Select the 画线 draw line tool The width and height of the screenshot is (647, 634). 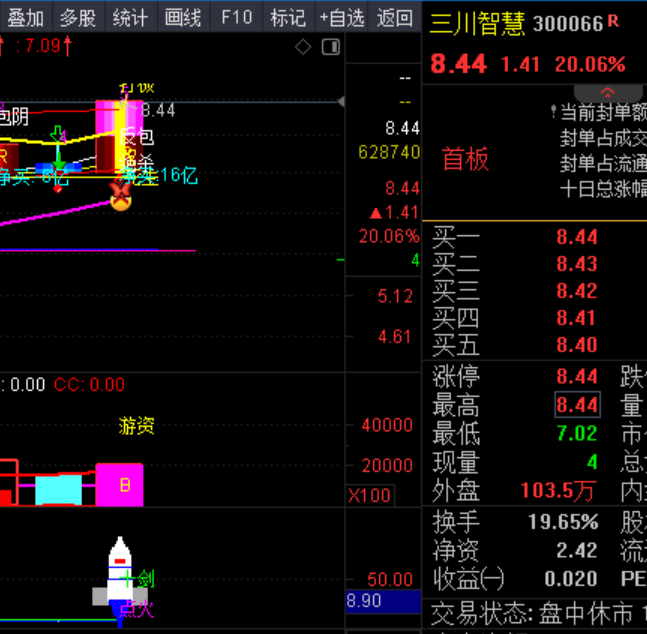click(183, 18)
